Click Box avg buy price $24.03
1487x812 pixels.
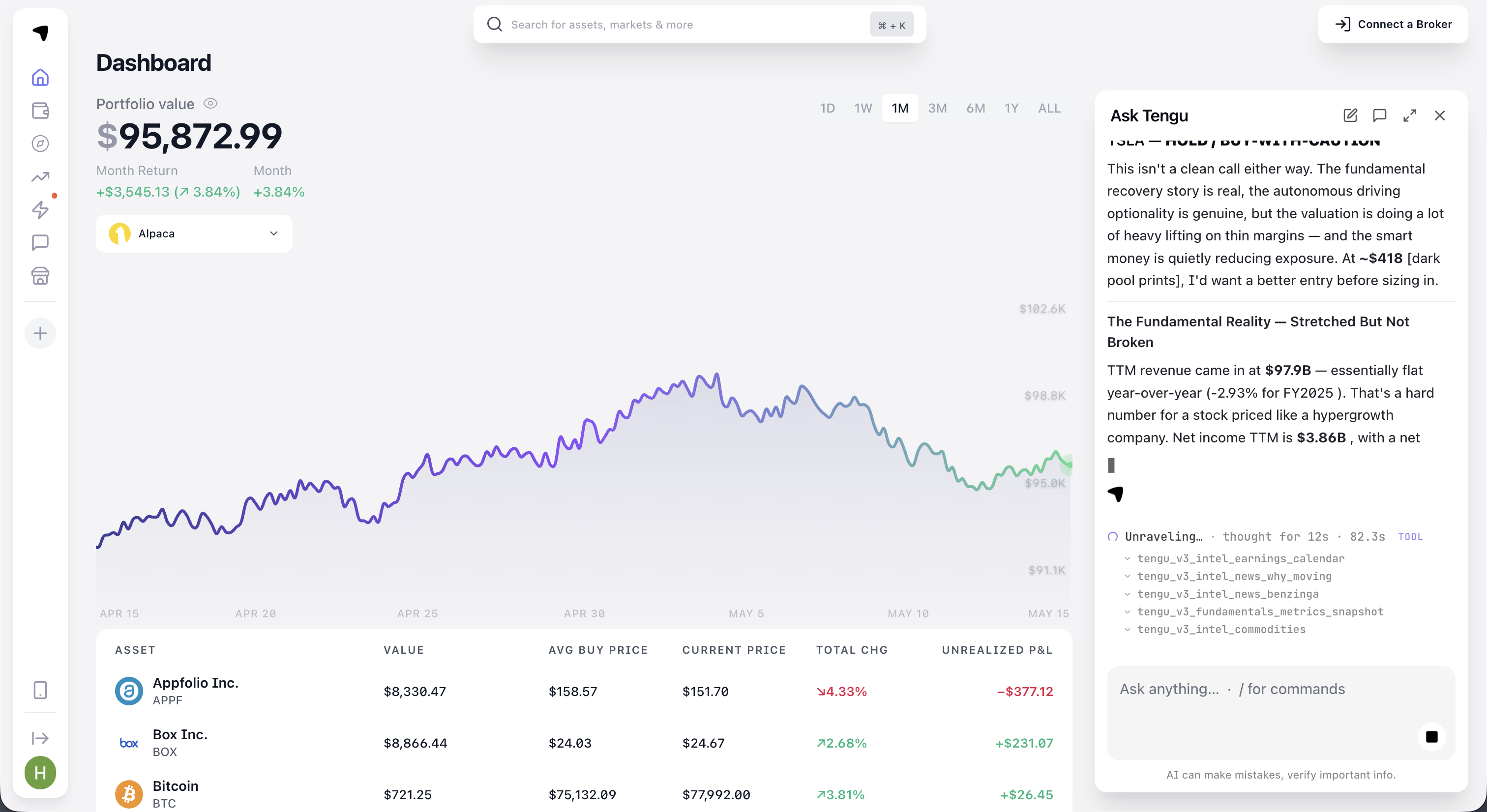click(x=570, y=743)
